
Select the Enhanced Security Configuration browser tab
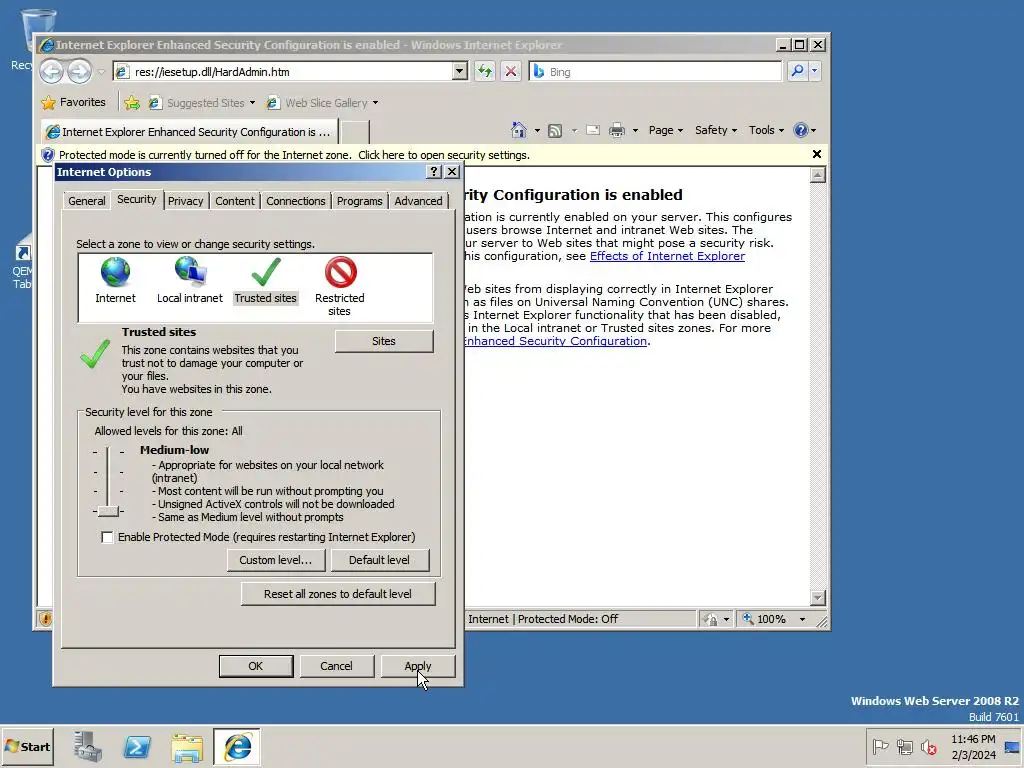[x=189, y=131]
